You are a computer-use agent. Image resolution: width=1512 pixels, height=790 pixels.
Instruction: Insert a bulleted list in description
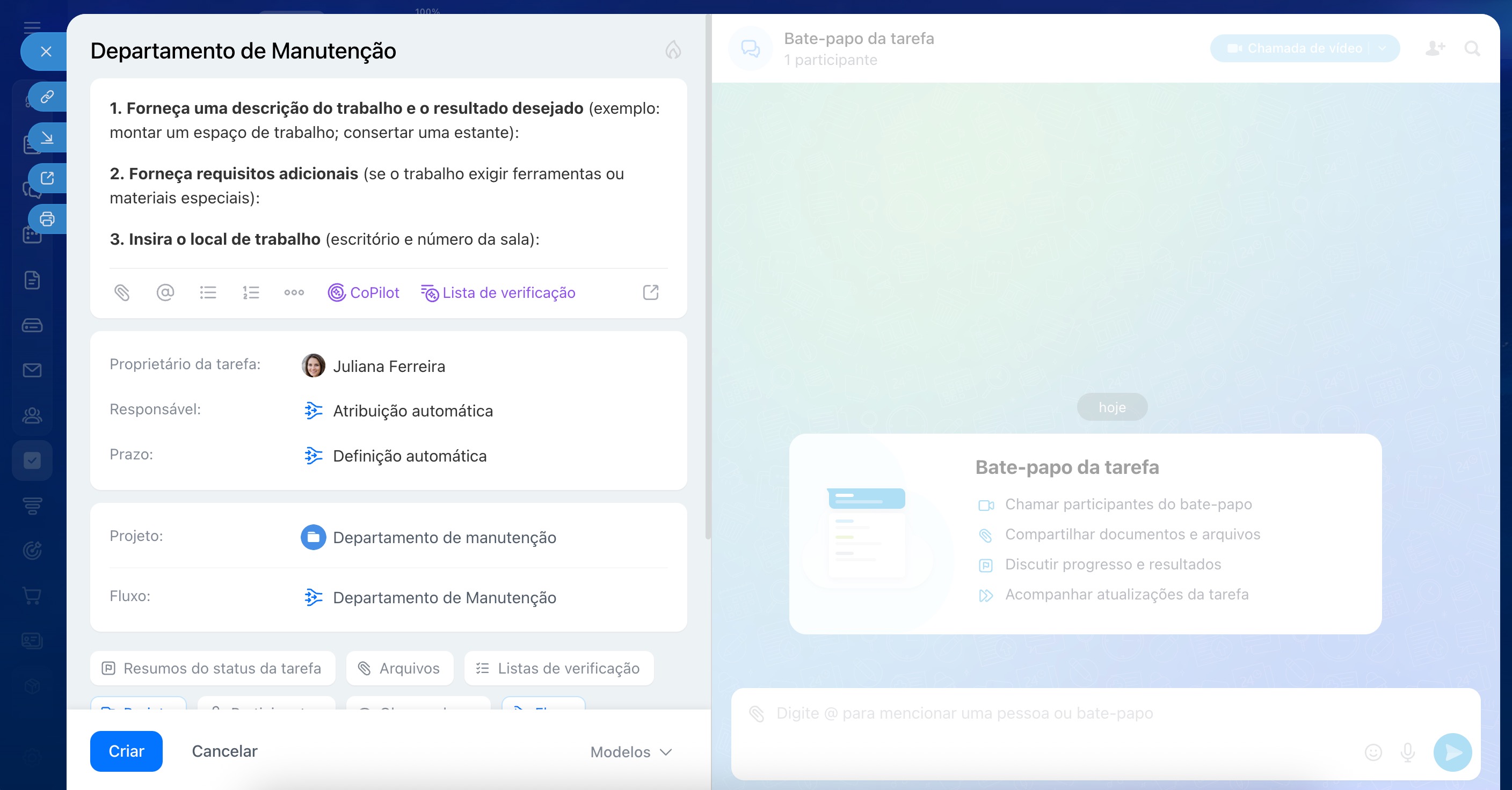click(x=208, y=292)
